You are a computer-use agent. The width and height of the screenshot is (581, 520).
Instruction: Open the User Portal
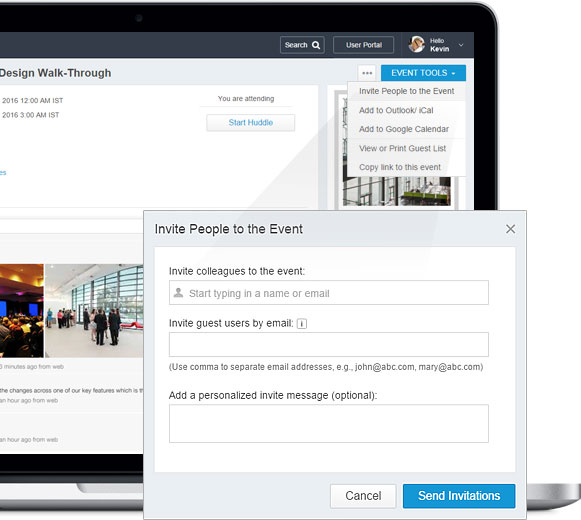tap(363, 45)
